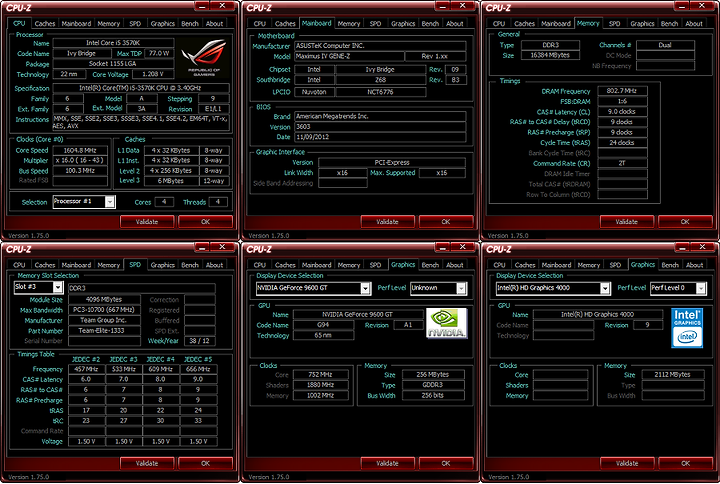720x484 pixels.
Task: Click the NVIDIA core clock 752 MHz field
Action: 321,375
